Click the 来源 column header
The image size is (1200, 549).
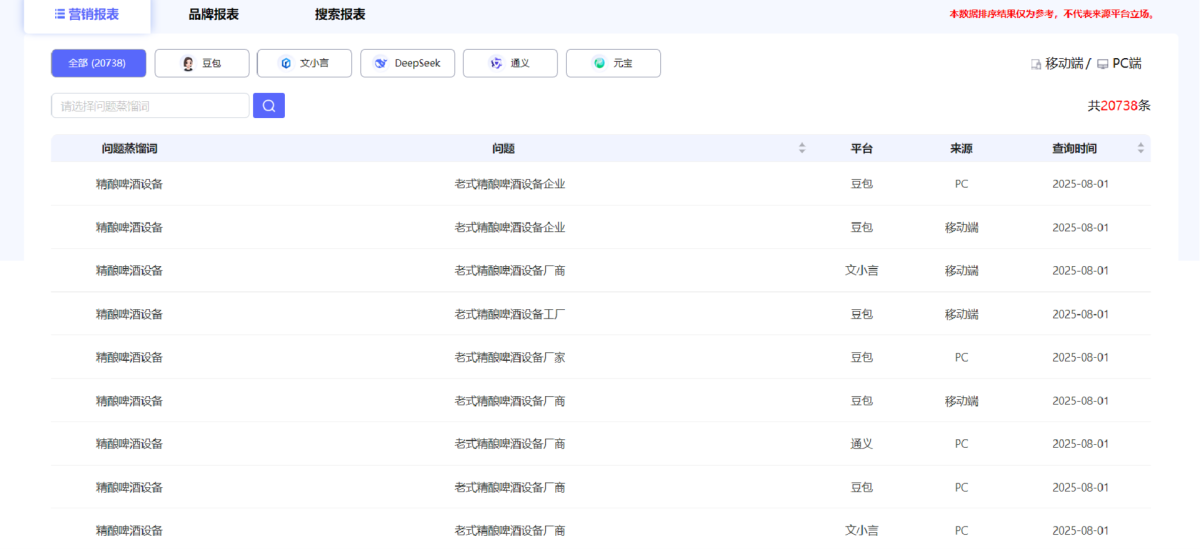tap(961, 148)
